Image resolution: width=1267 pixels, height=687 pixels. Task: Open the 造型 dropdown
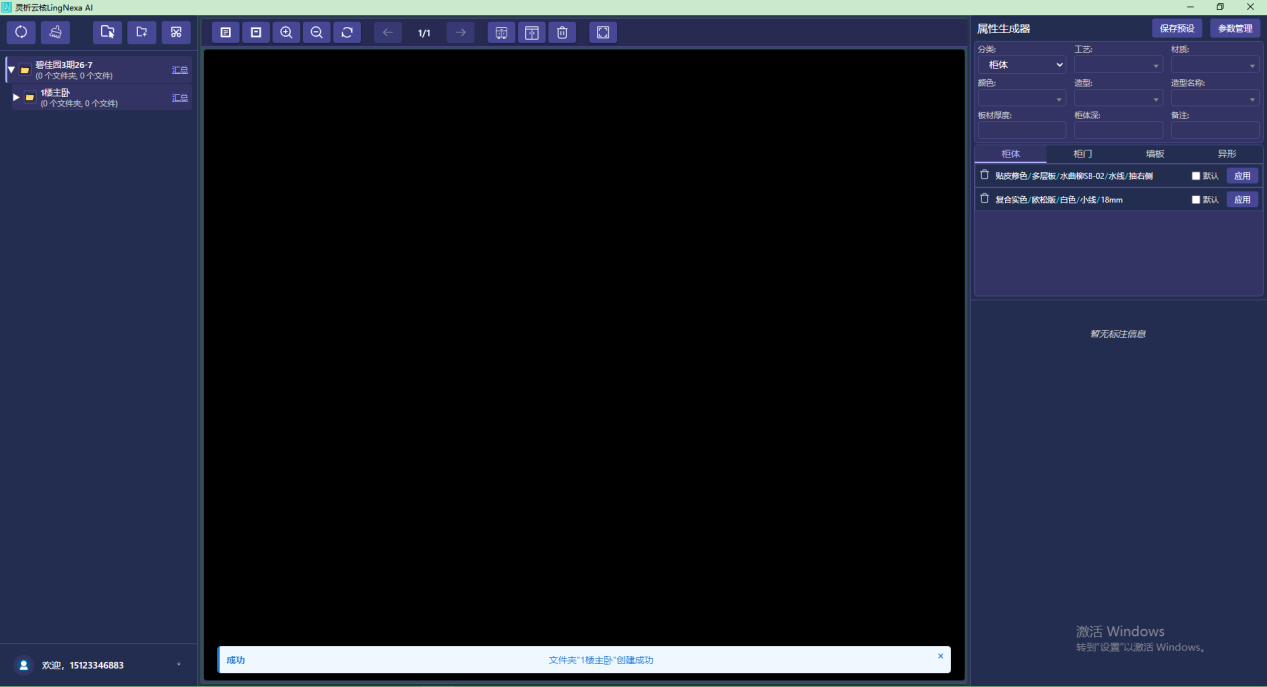[1119, 98]
